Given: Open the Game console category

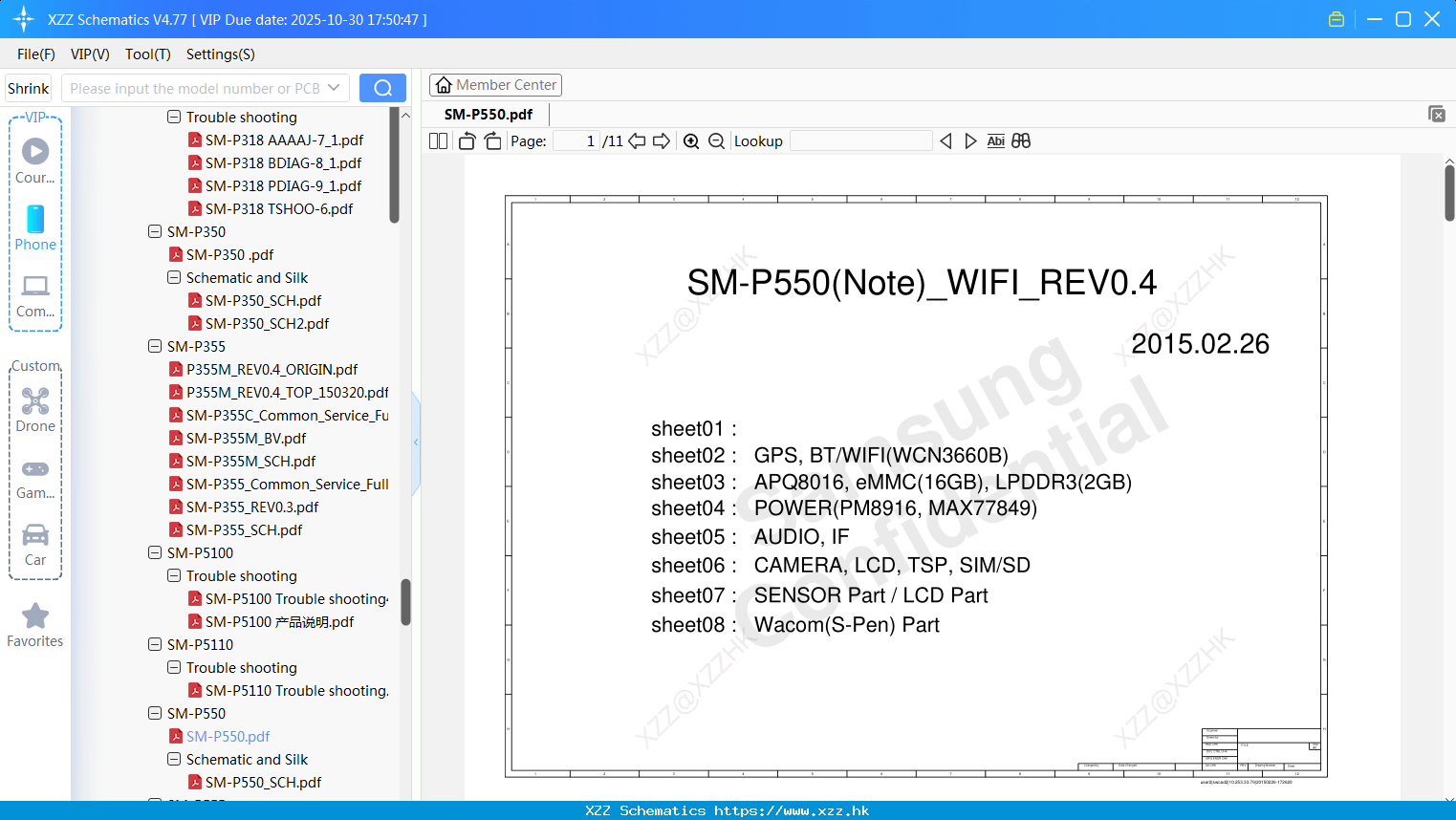Looking at the screenshot, I should (35, 479).
